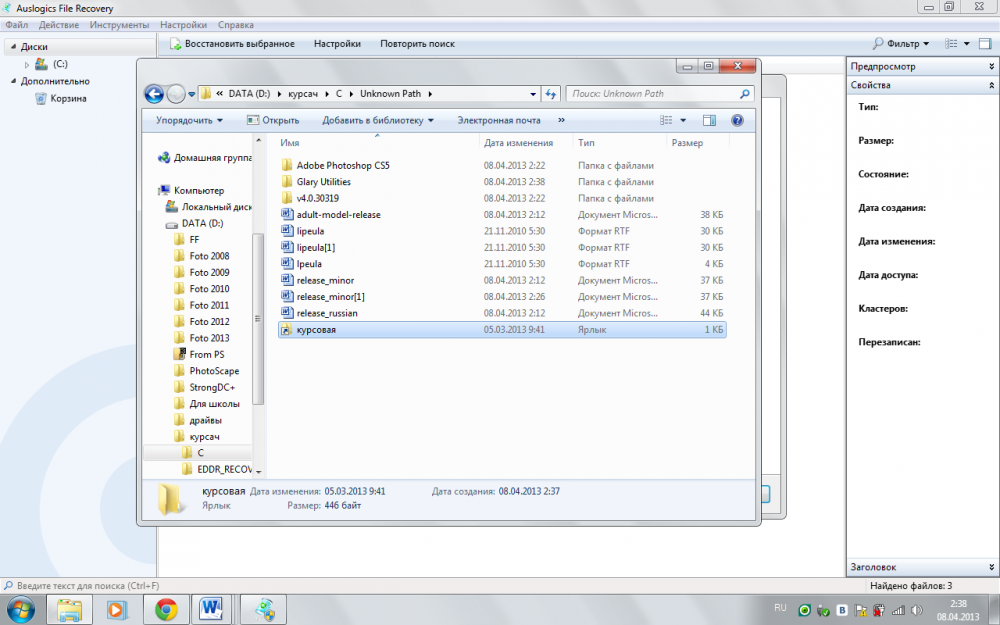This screenshot has width=1000, height=625.
Task: Click the Forward navigation arrow in Explorer
Action: 176,94
